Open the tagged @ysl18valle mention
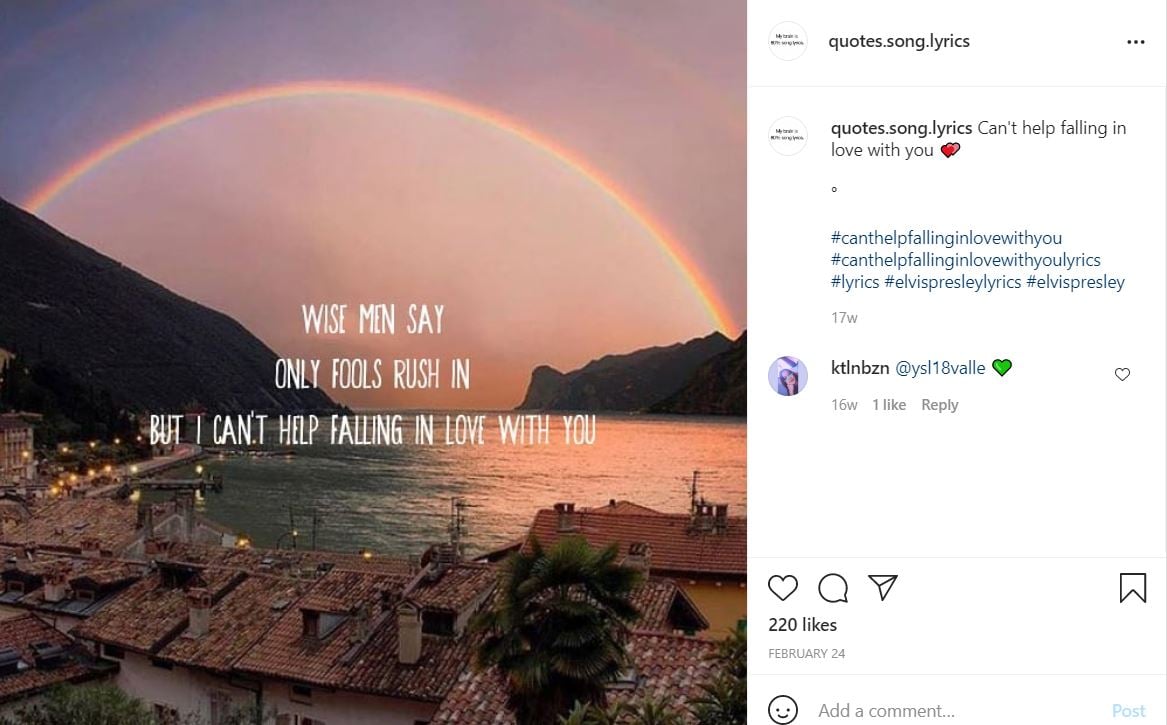Viewport: 1167px width, 725px height. coord(943,367)
